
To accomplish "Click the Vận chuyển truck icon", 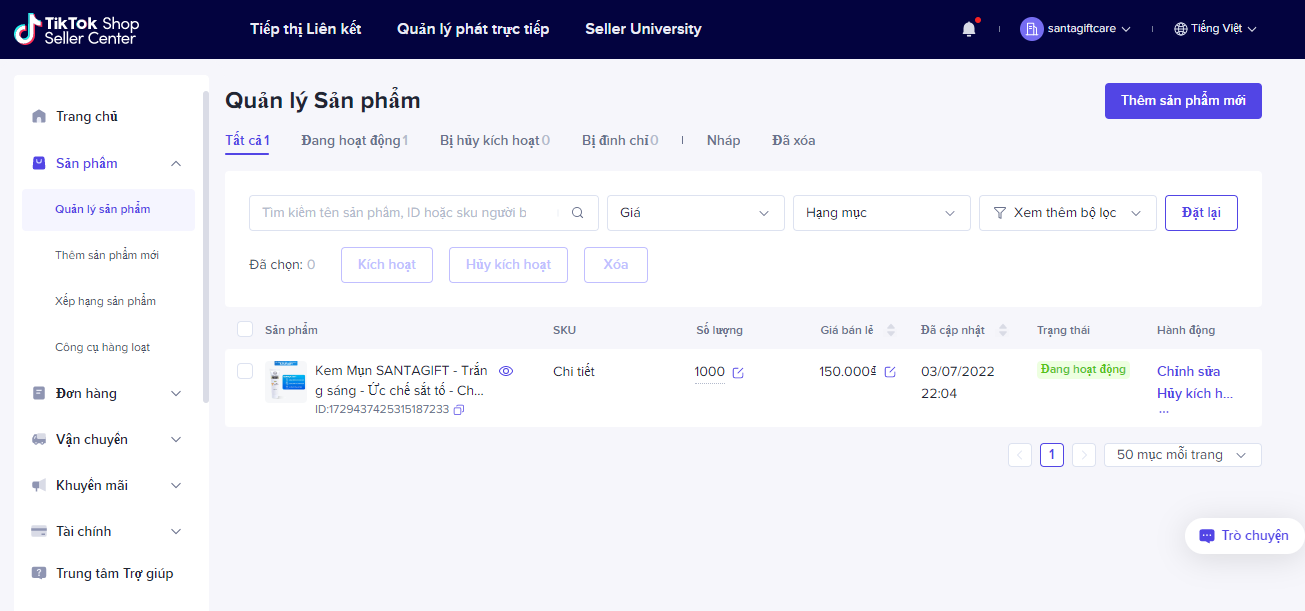I will (x=39, y=439).
